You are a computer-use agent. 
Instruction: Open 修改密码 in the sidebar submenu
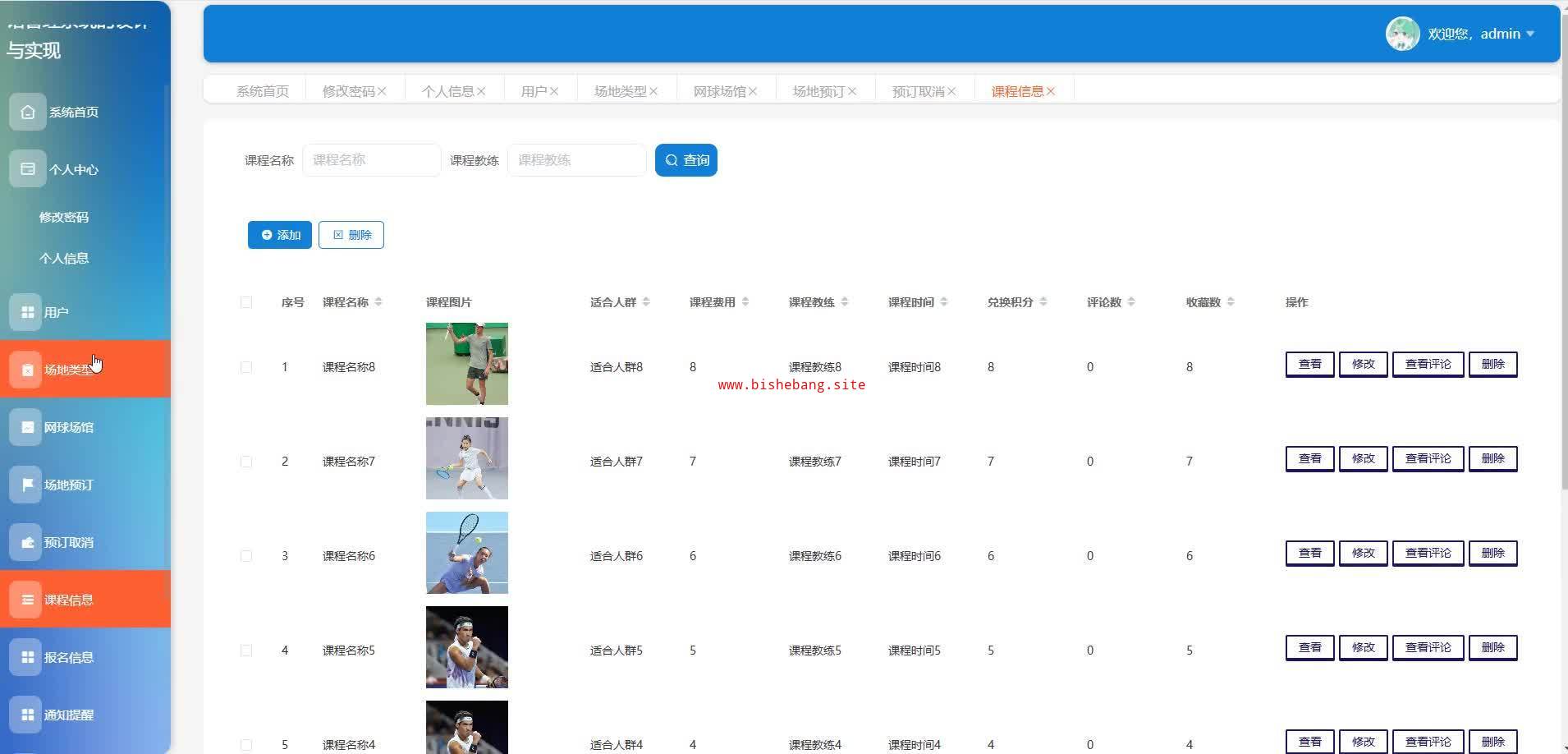click(x=64, y=217)
